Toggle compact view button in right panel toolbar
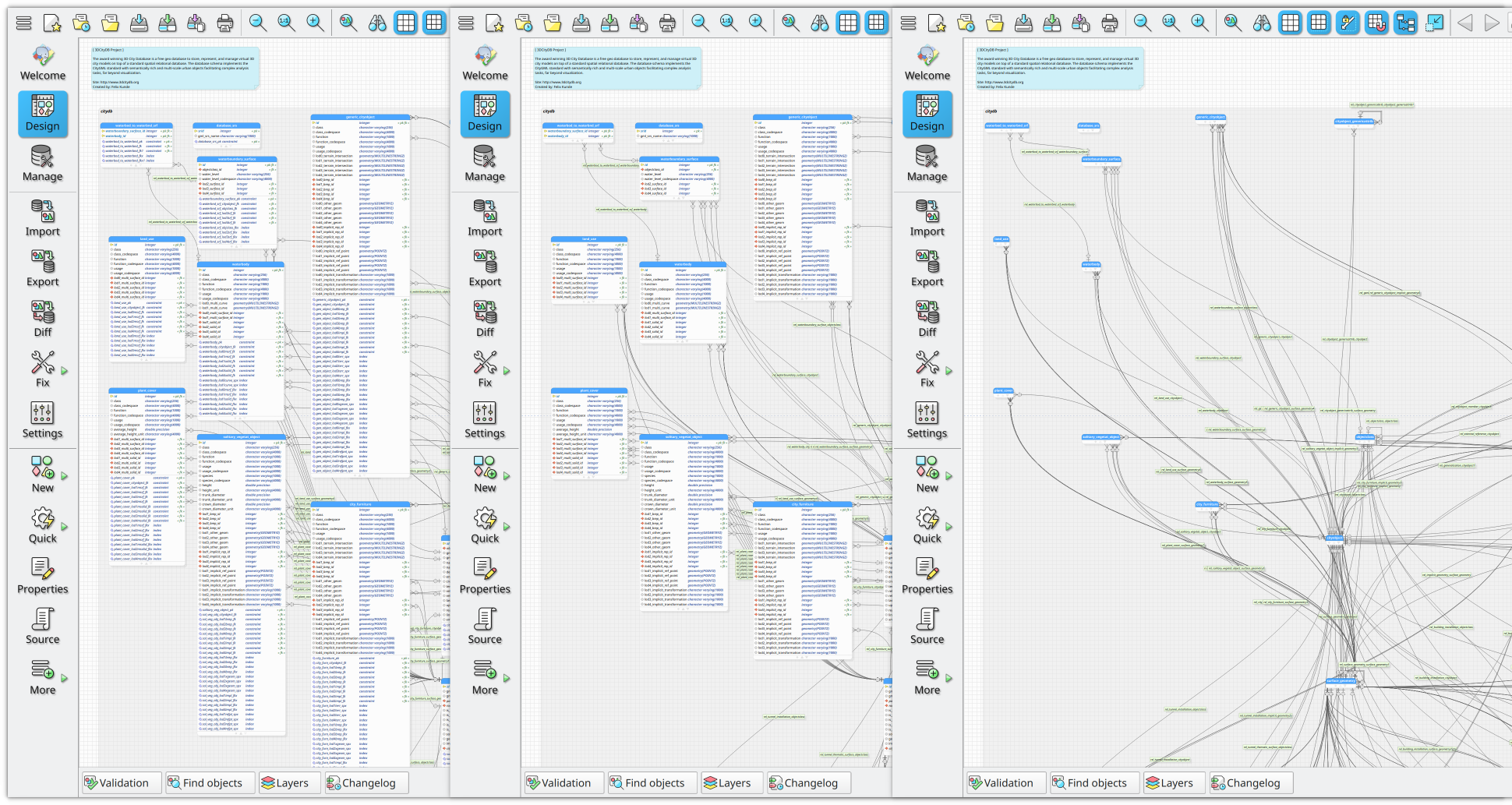The height and width of the screenshot is (805, 1512). [1405, 23]
